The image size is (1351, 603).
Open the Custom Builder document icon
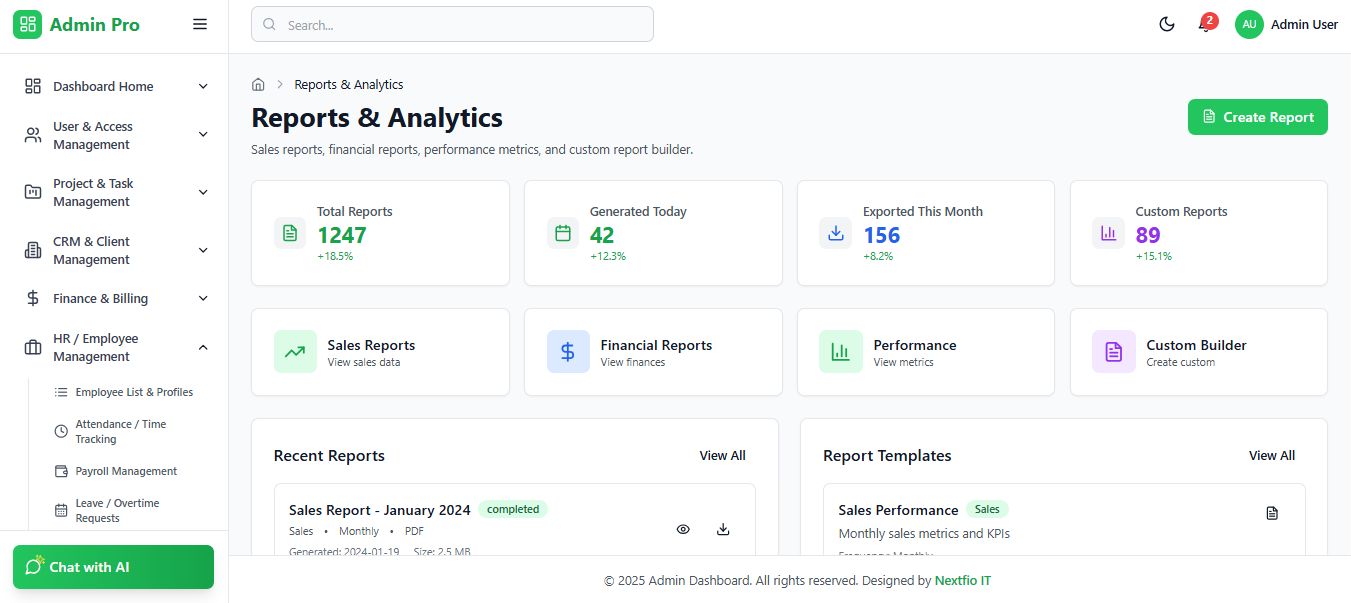1114,352
